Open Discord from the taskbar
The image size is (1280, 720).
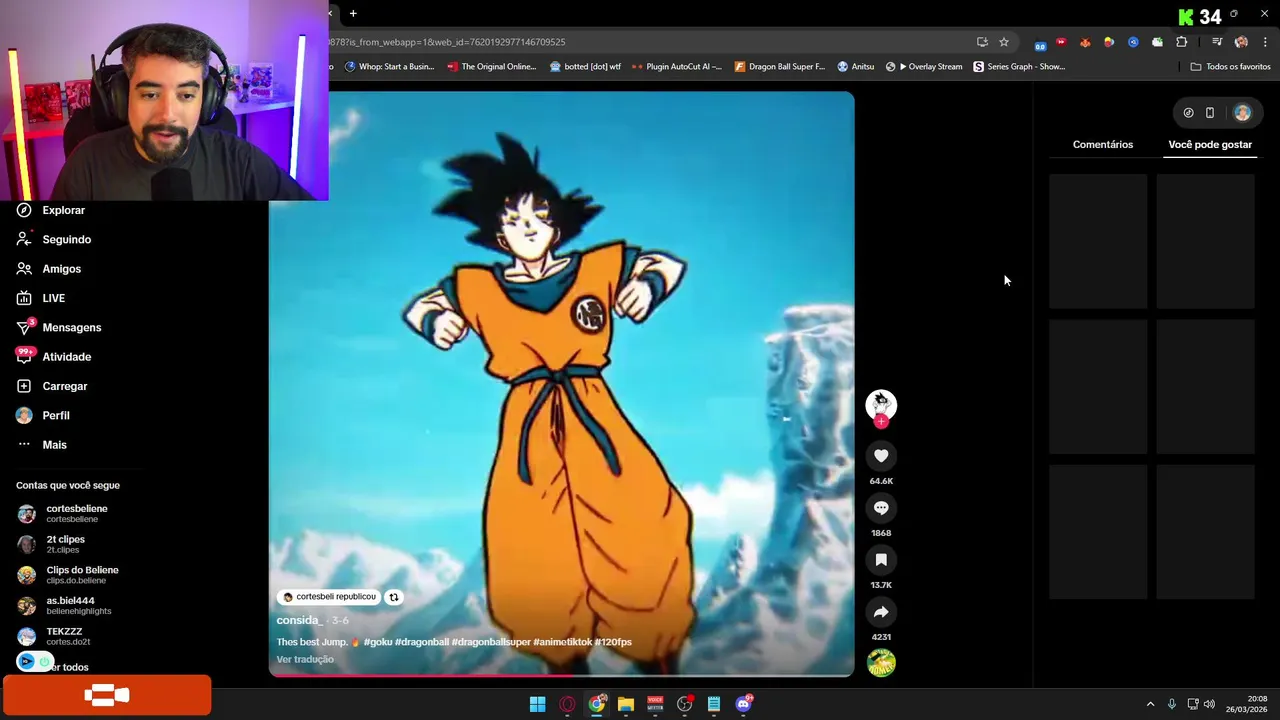743,704
